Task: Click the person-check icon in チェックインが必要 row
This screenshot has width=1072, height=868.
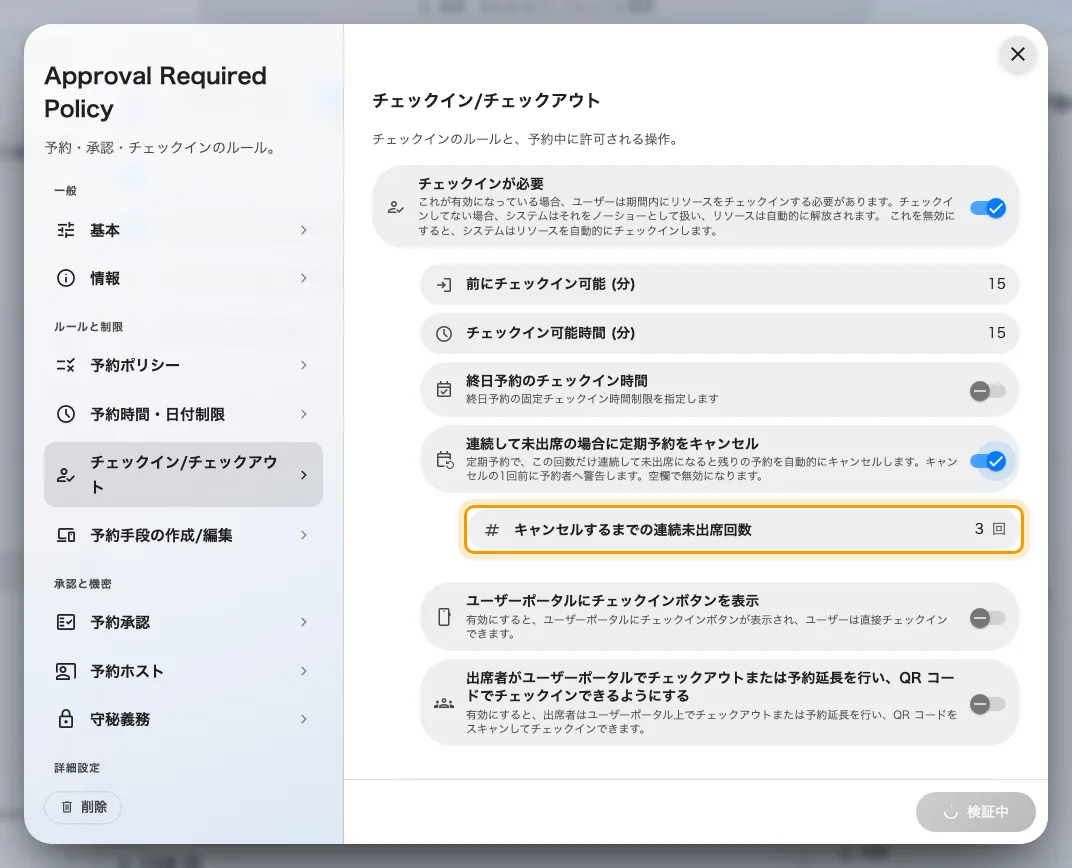Action: [x=396, y=207]
